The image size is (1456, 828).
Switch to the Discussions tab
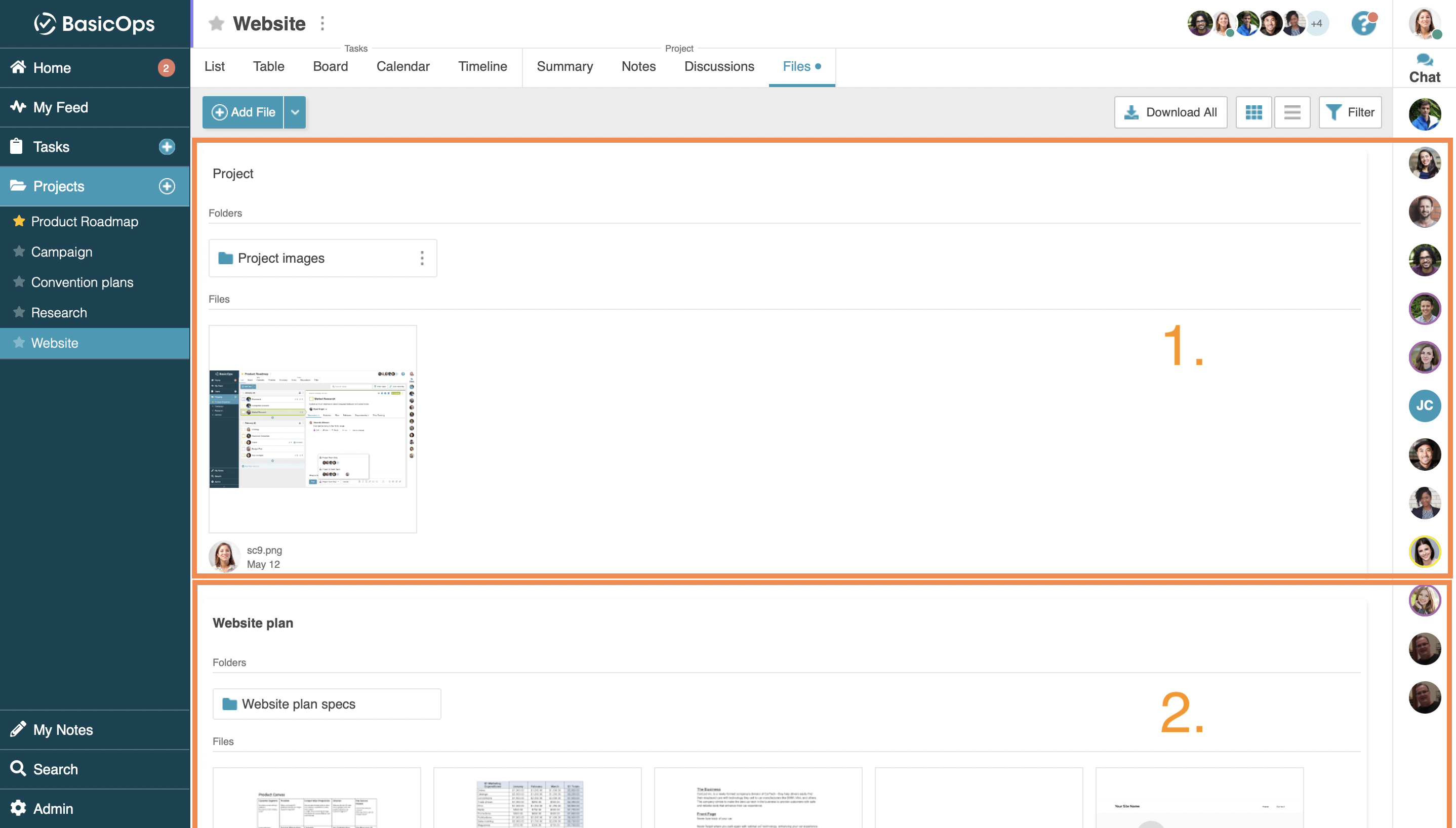point(719,66)
